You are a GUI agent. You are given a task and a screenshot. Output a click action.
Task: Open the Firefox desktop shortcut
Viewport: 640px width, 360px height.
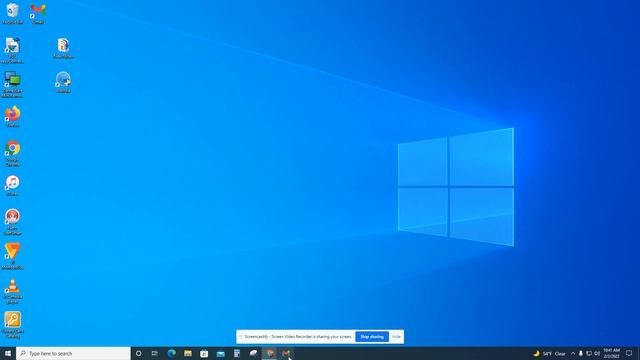point(13,116)
